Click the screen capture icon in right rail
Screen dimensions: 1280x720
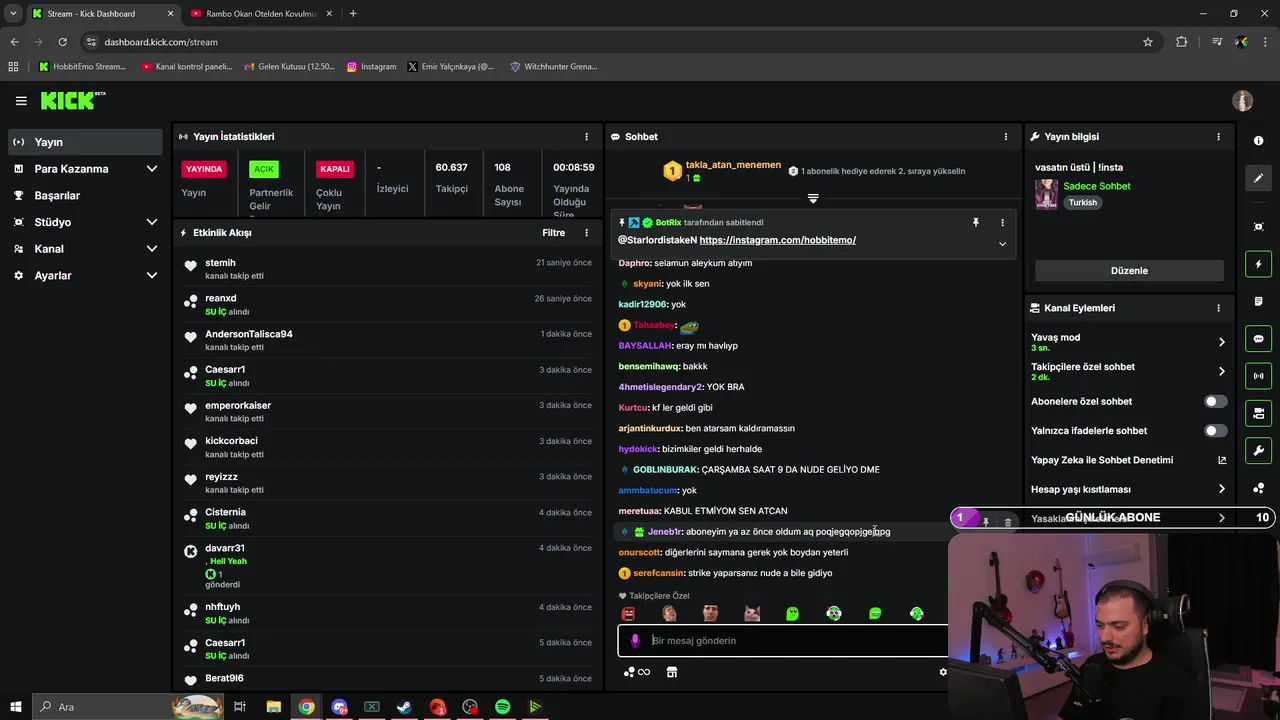1259,227
